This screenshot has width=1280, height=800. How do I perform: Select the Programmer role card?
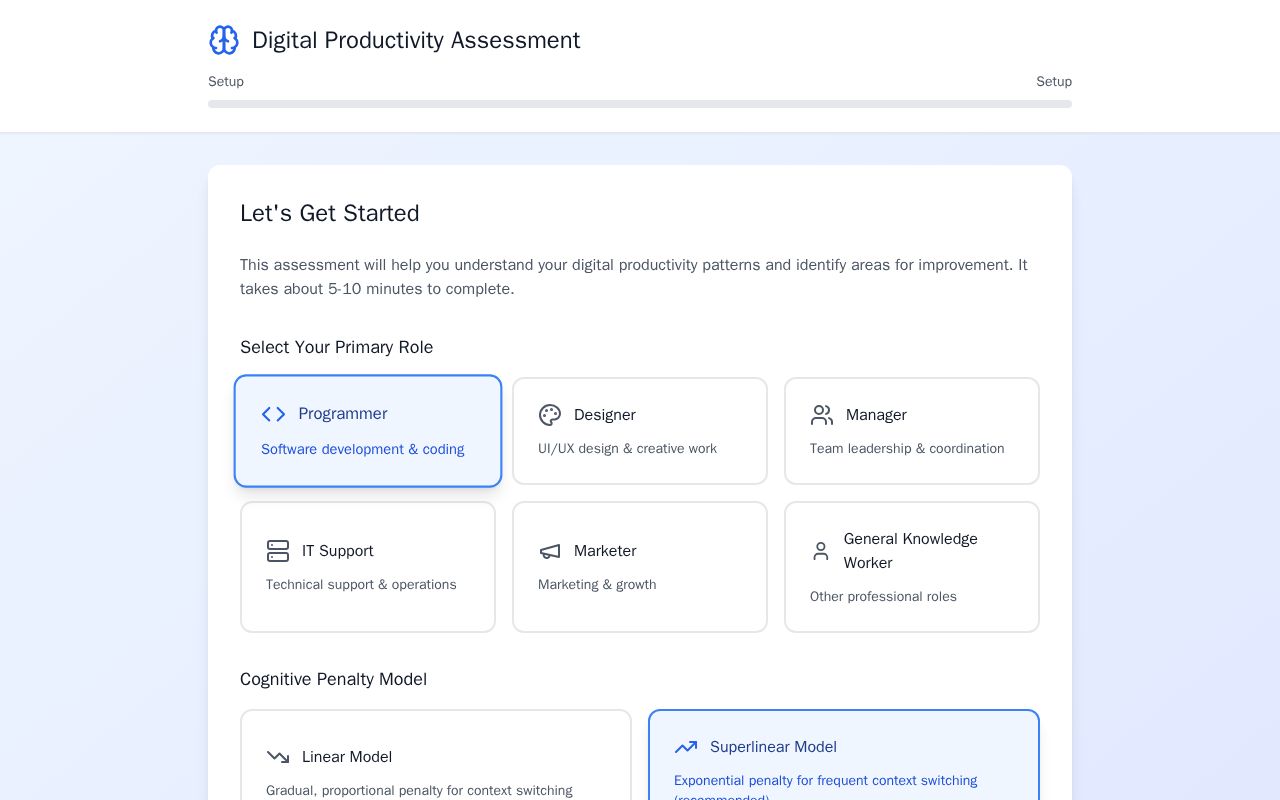pyautogui.click(x=368, y=431)
